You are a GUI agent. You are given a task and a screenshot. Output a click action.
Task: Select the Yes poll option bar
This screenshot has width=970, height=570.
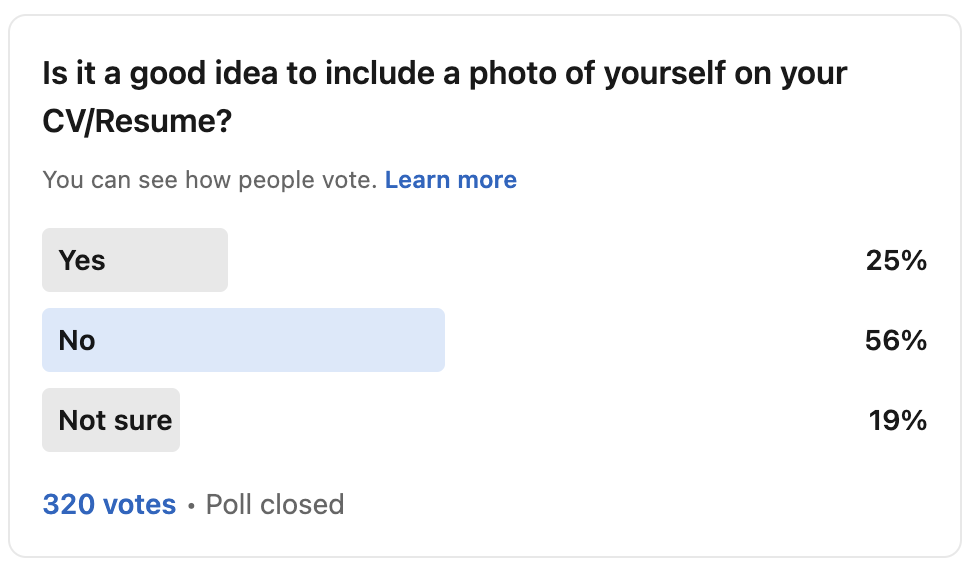coord(135,260)
